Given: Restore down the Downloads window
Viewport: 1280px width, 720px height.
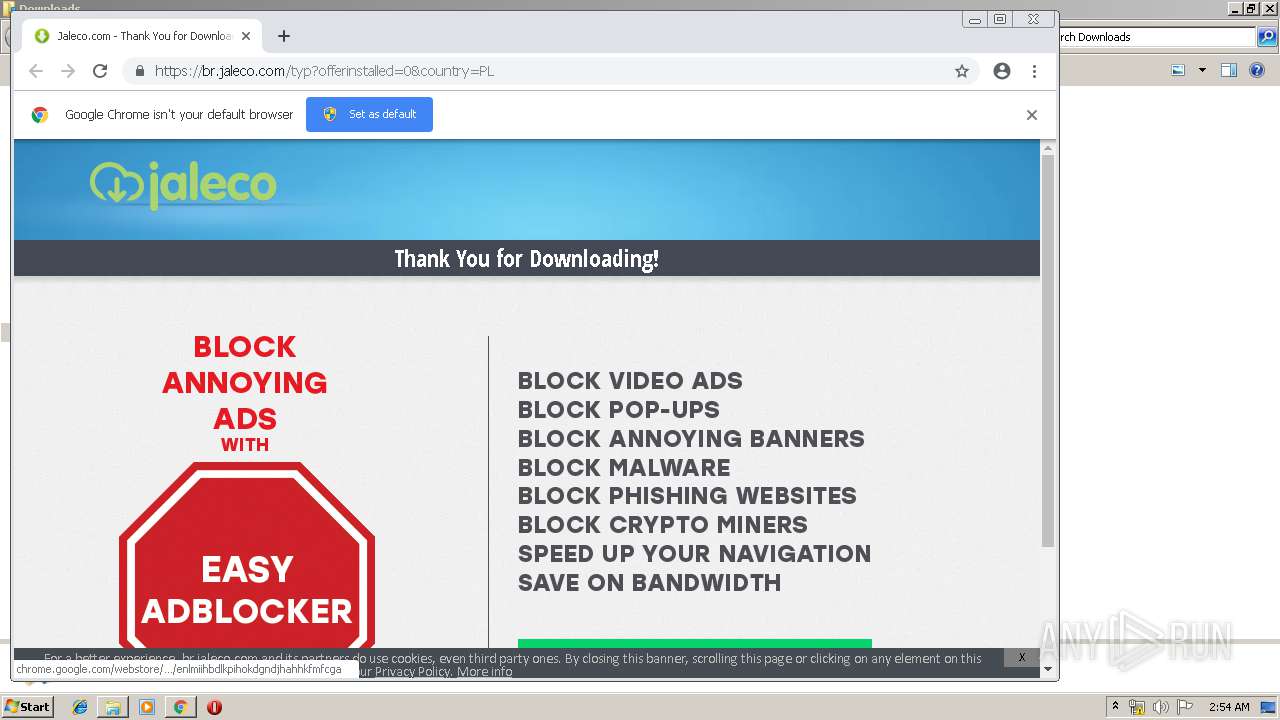Looking at the screenshot, I should 1251,9.
